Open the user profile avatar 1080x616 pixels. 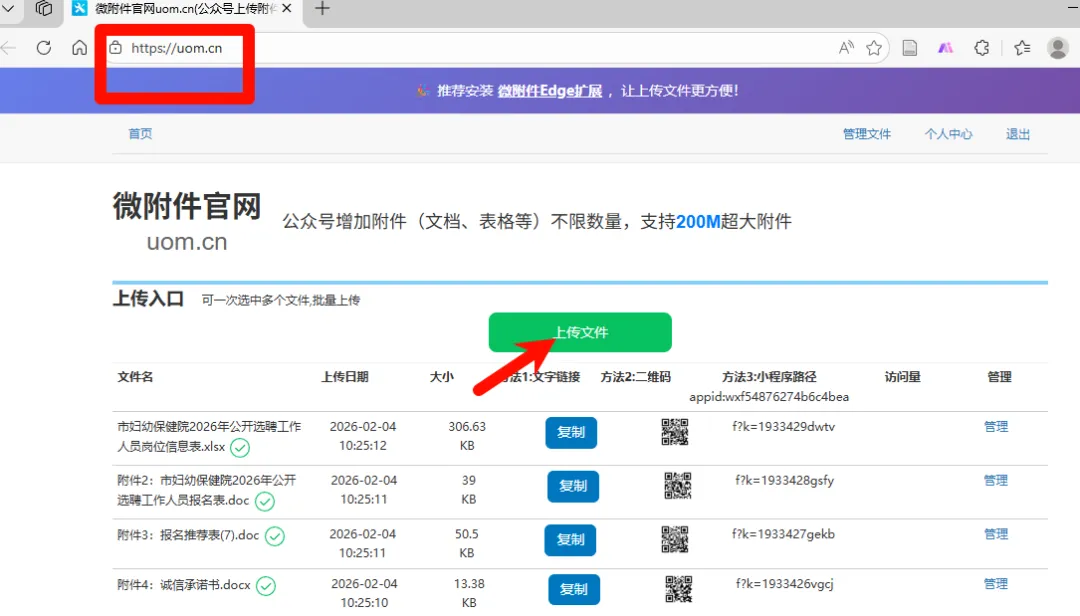pyautogui.click(x=1058, y=48)
